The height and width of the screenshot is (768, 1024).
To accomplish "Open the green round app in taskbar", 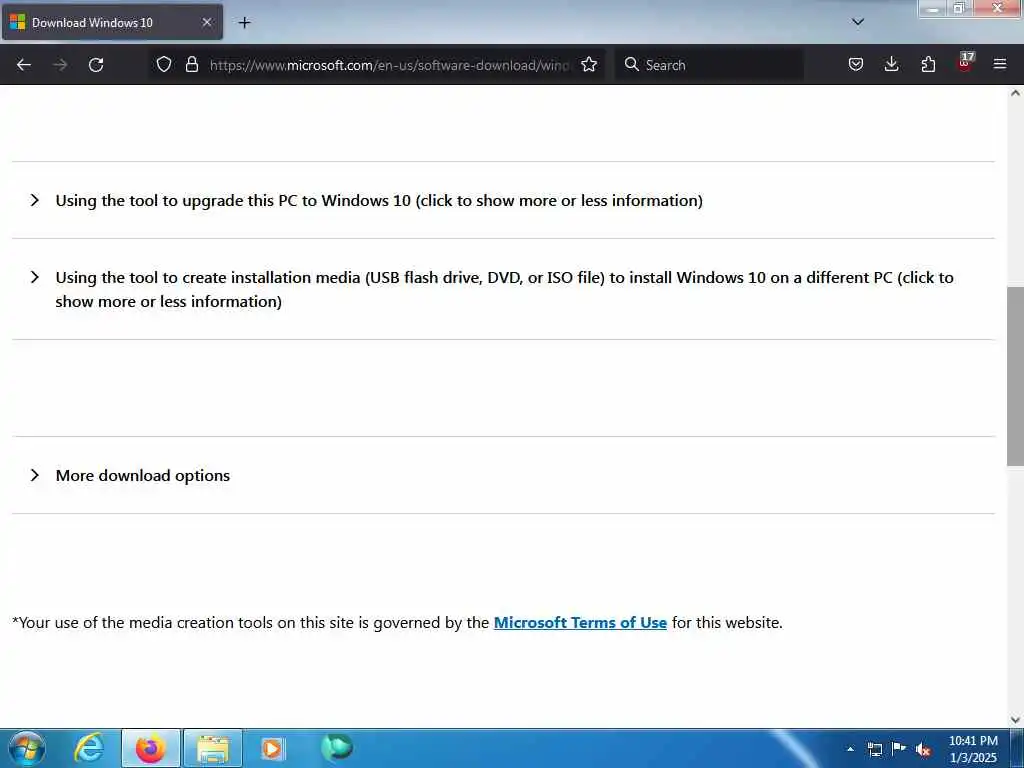I will [x=336, y=748].
